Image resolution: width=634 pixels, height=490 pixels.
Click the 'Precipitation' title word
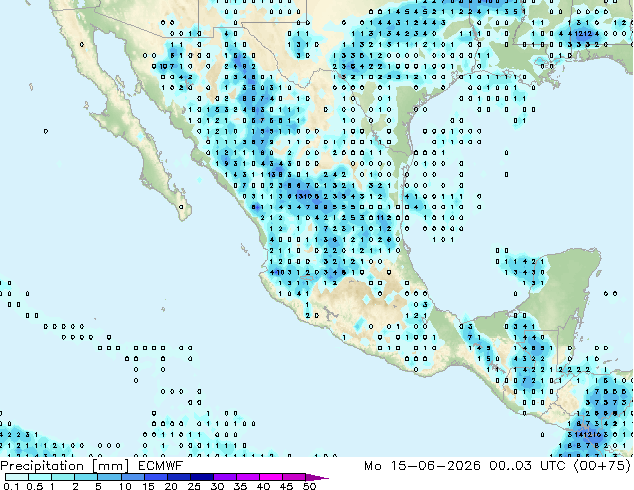(x=42, y=466)
